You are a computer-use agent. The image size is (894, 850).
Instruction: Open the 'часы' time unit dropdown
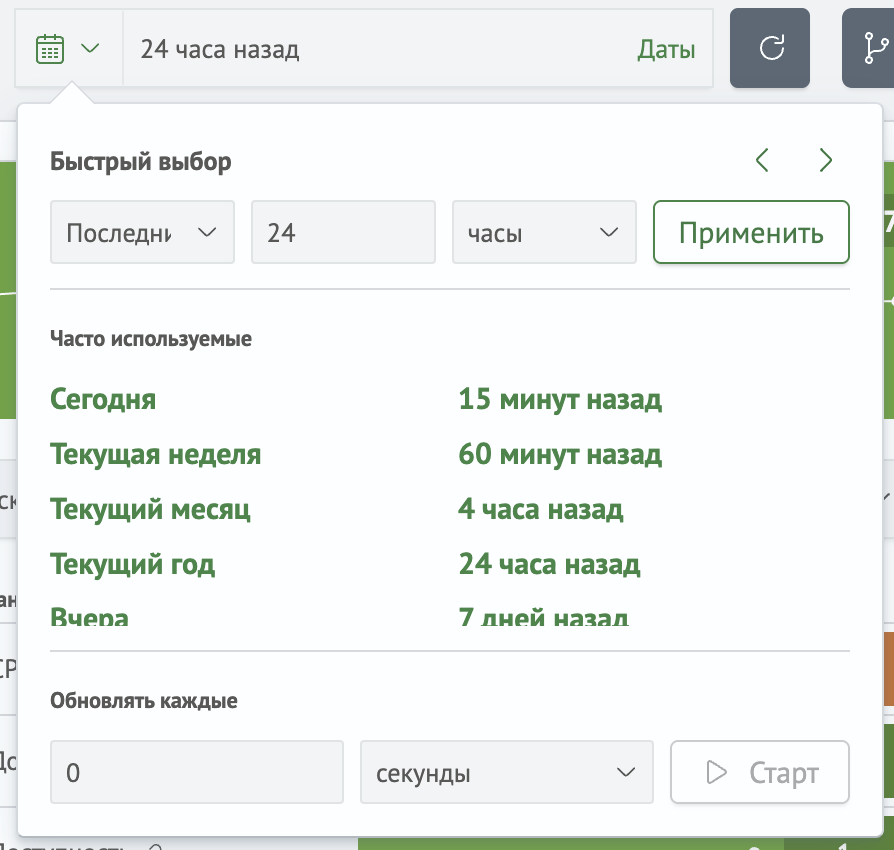[x=544, y=232]
